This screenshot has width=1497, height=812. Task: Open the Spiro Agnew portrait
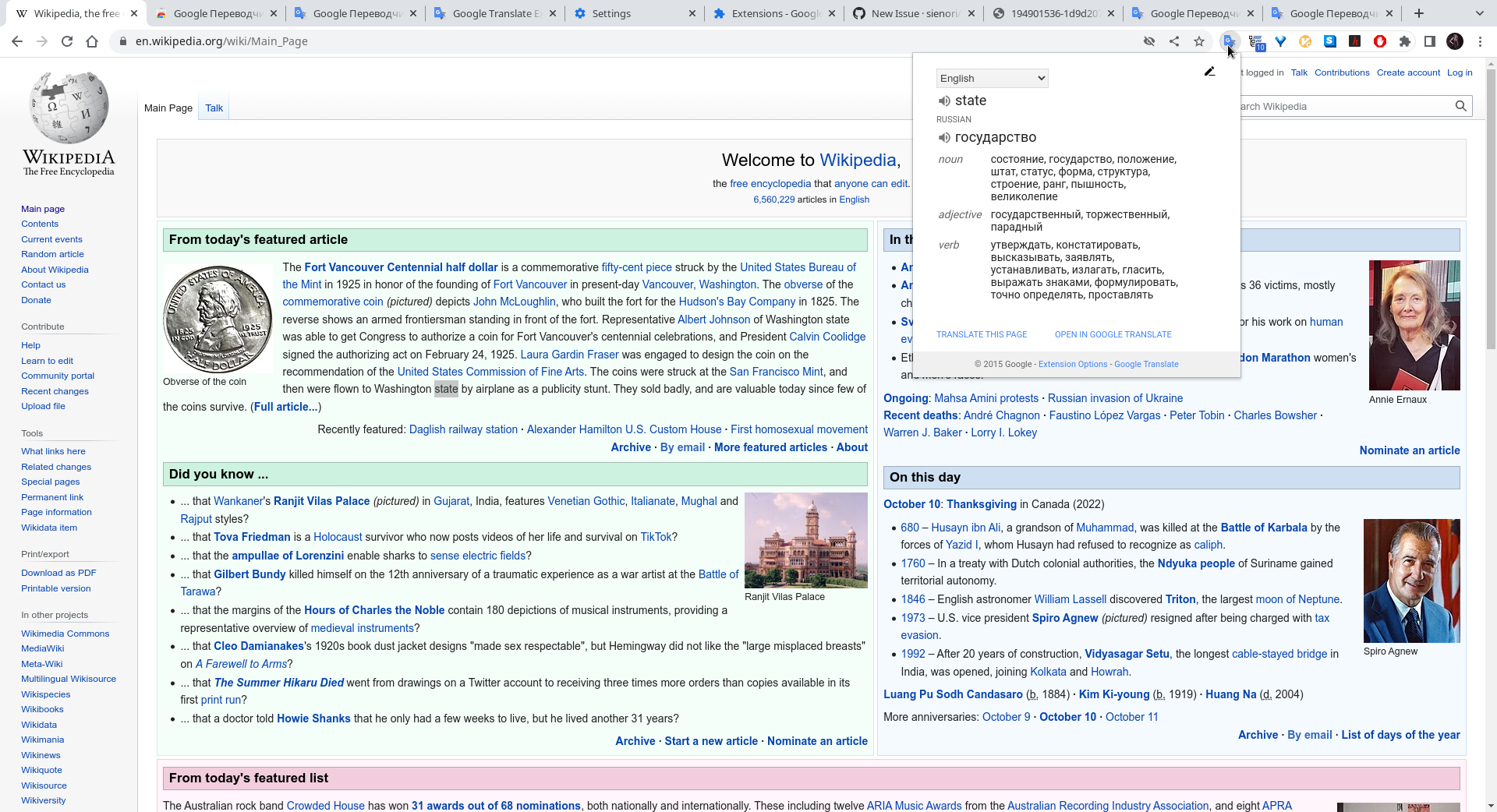(1411, 581)
